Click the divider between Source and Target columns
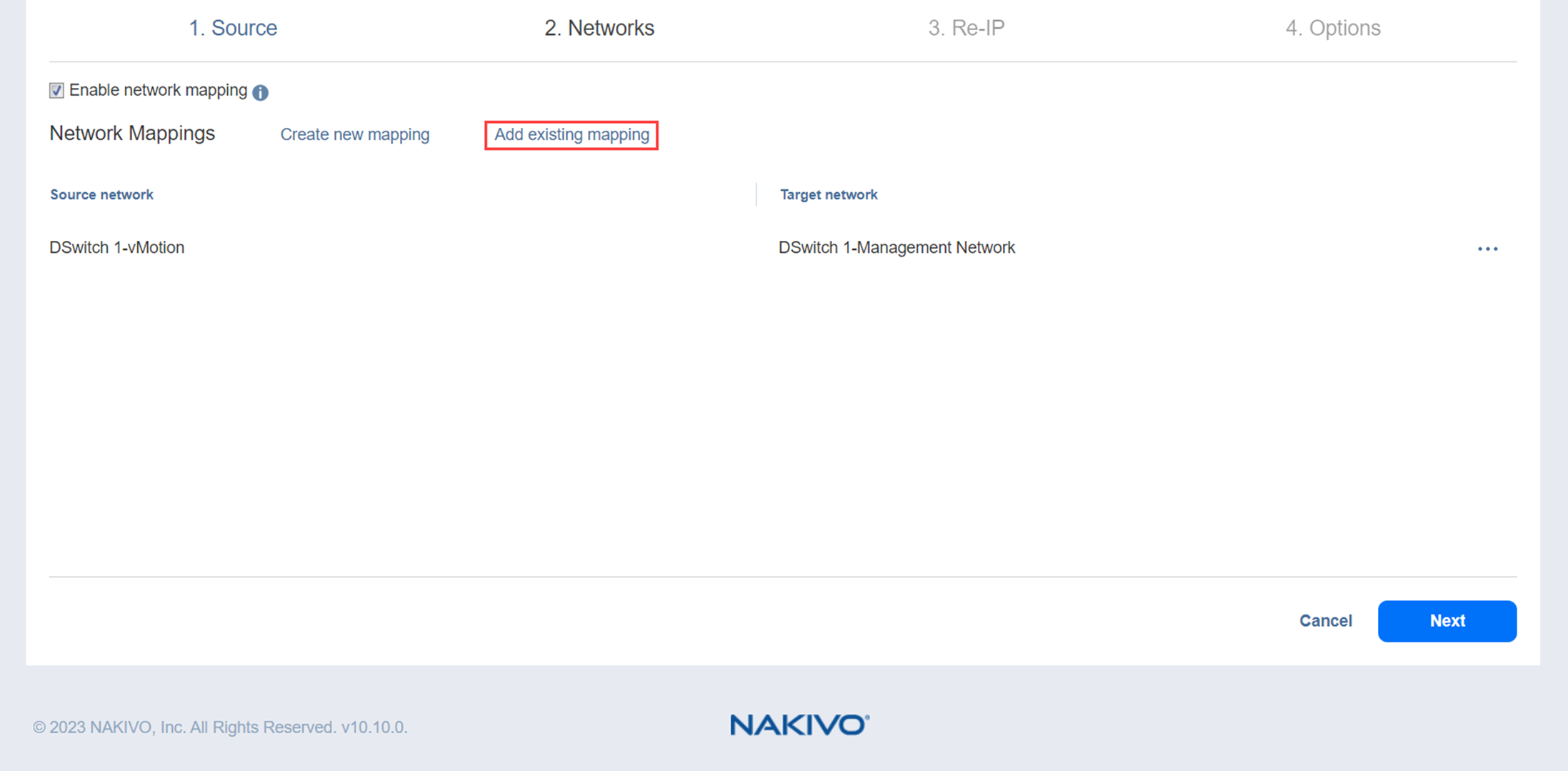Viewport: 1568px width, 771px height. coord(756,194)
